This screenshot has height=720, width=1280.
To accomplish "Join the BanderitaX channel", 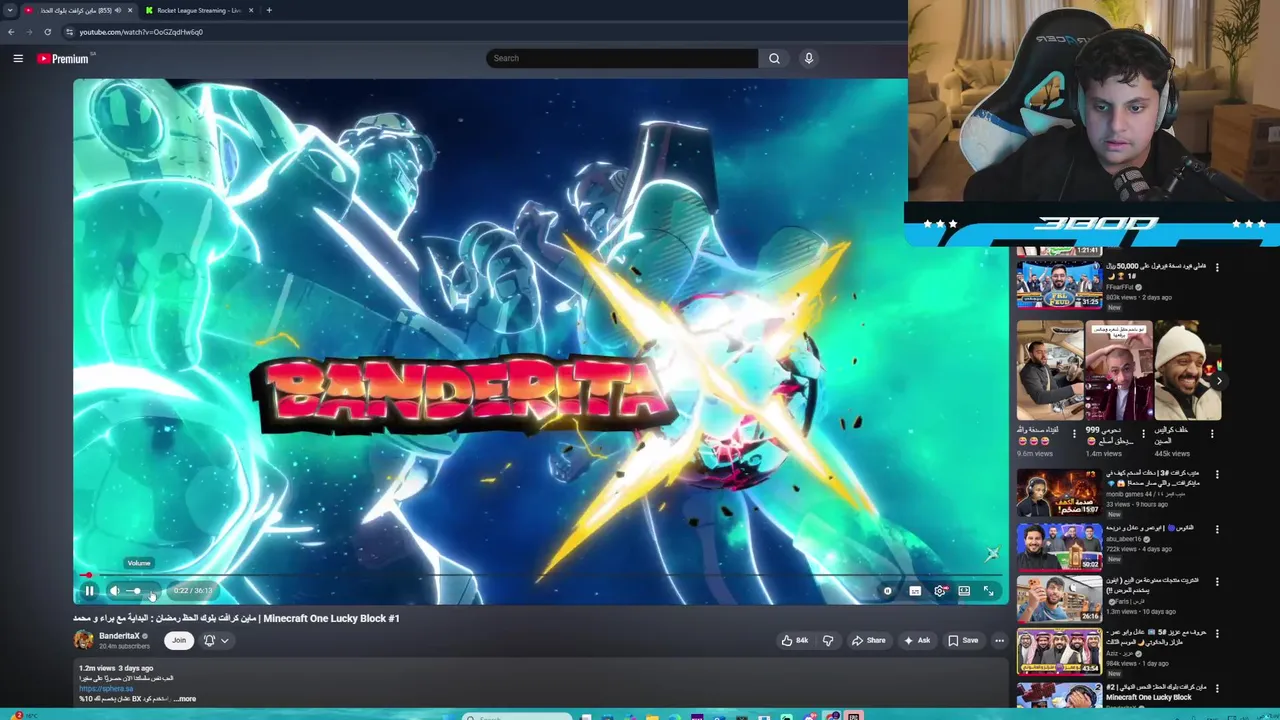I will click(179, 640).
